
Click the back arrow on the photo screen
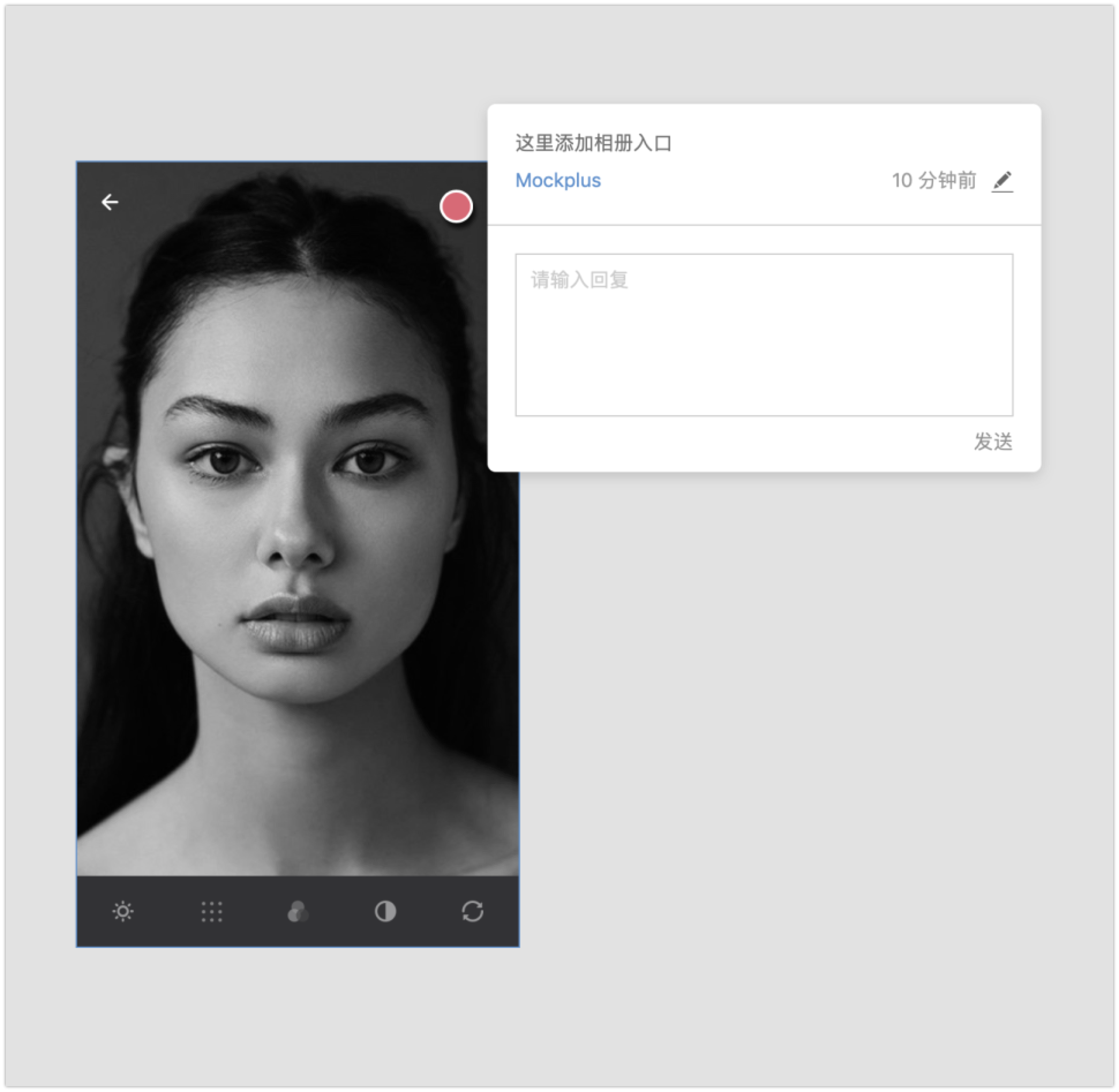coord(110,202)
